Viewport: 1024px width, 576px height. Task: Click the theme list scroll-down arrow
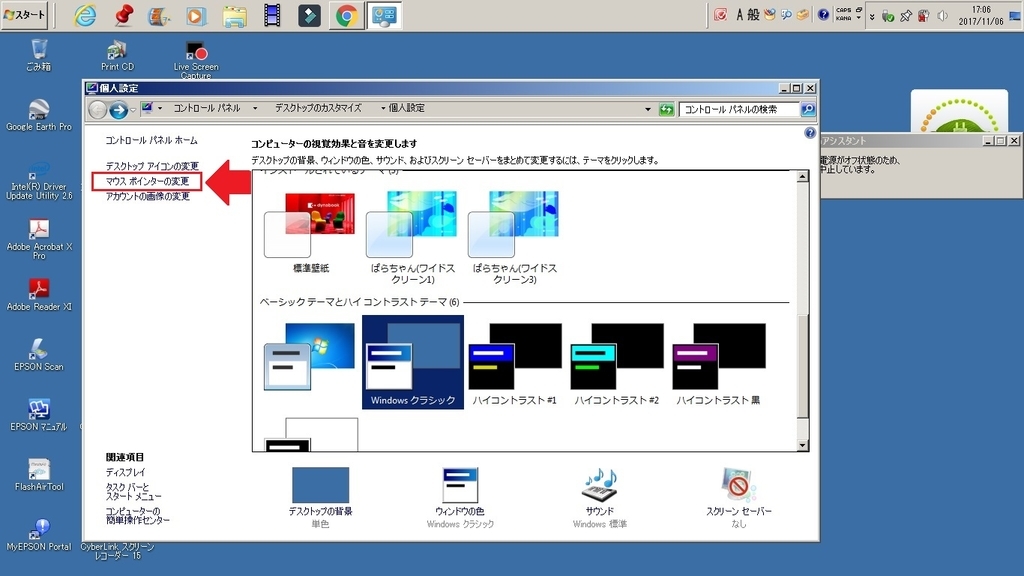coord(803,445)
